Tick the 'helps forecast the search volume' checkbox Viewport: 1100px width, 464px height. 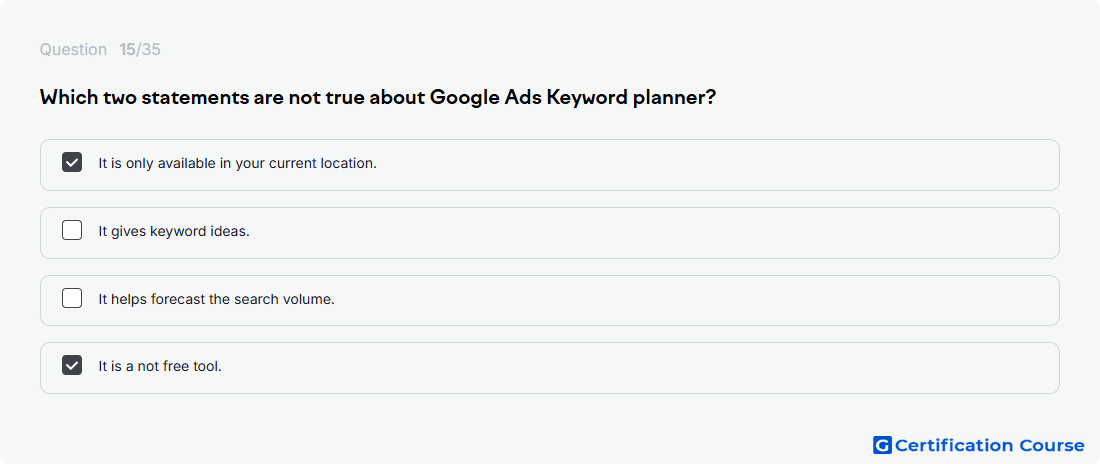pyautogui.click(x=72, y=298)
